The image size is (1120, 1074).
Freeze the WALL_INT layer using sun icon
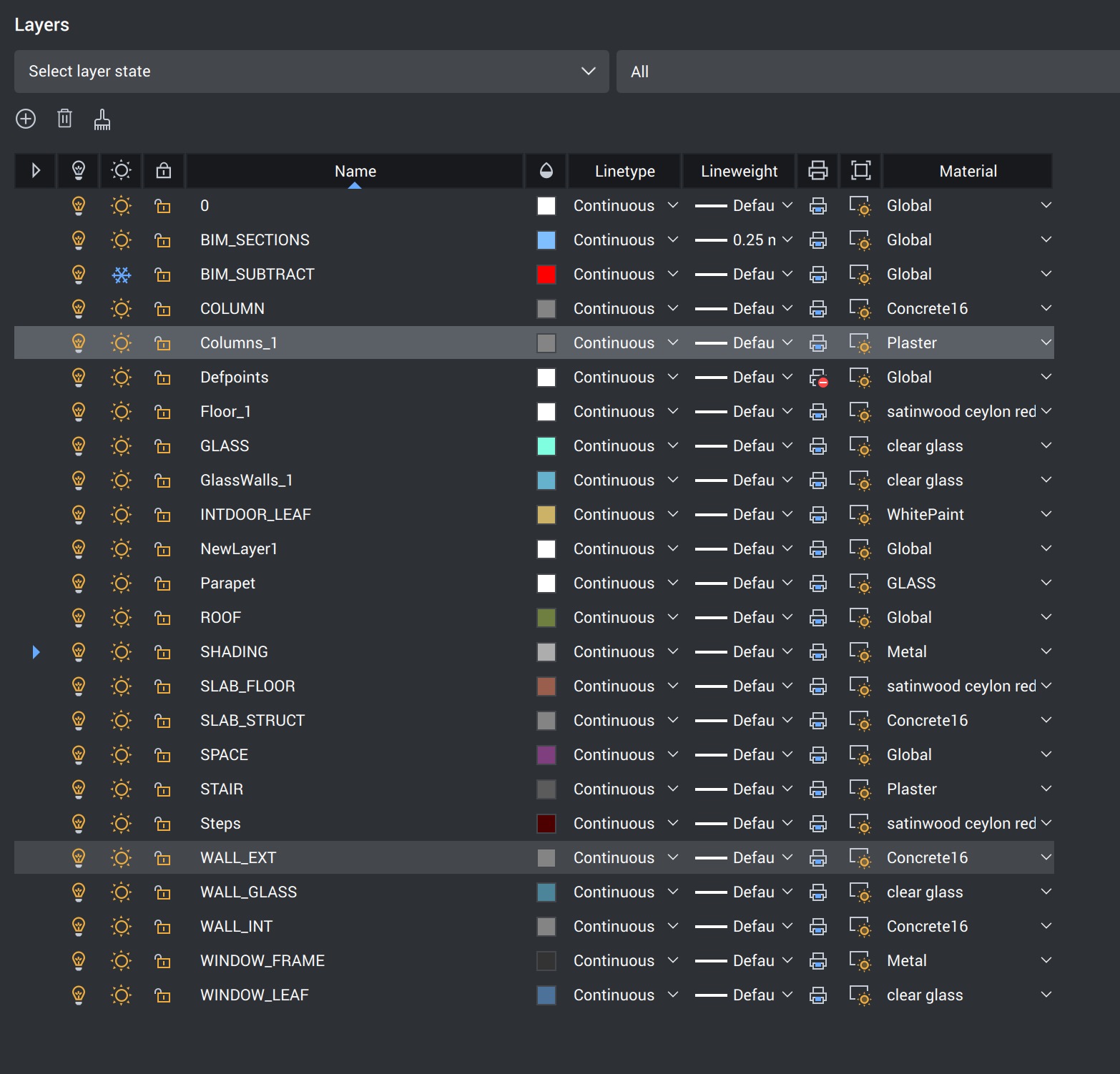click(122, 927)
